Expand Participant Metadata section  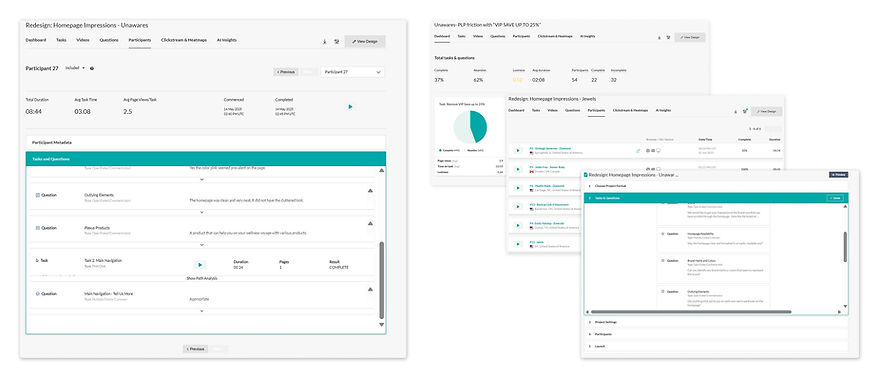coord(206,143)
